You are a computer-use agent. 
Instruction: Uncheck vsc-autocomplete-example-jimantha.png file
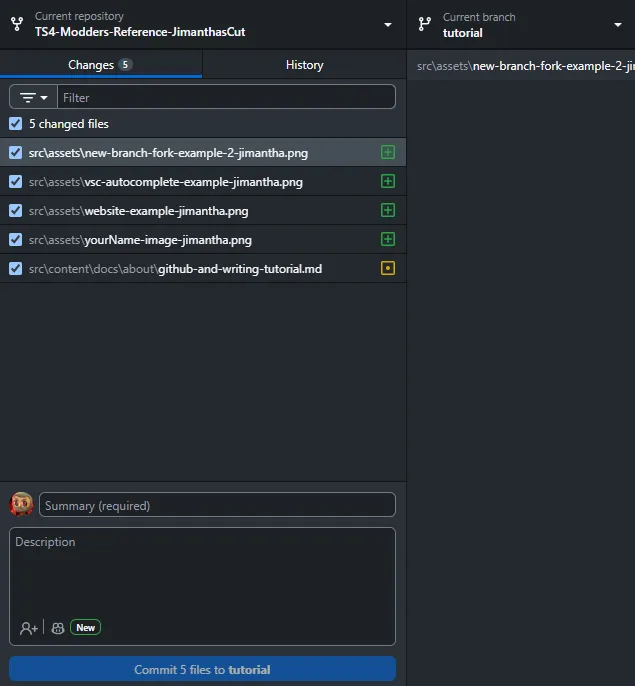tap(15, 182)
